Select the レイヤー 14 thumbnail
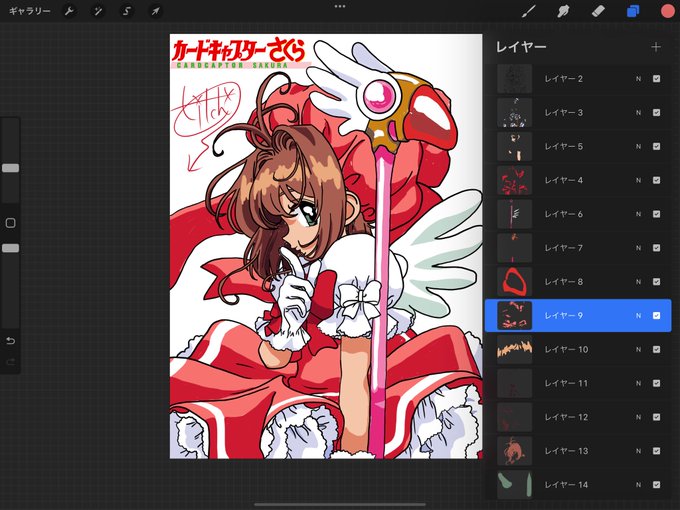Image resolution: width=680 pixels, height=510 pixels. [514, 484]
